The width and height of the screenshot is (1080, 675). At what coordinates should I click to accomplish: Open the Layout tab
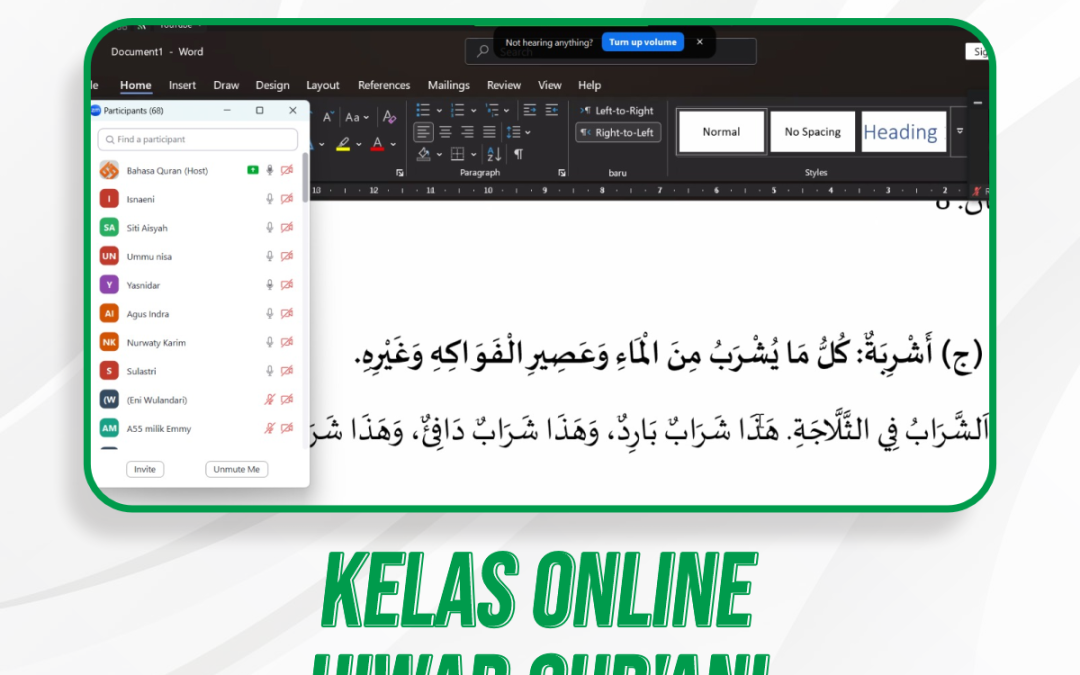coord(323,85)
